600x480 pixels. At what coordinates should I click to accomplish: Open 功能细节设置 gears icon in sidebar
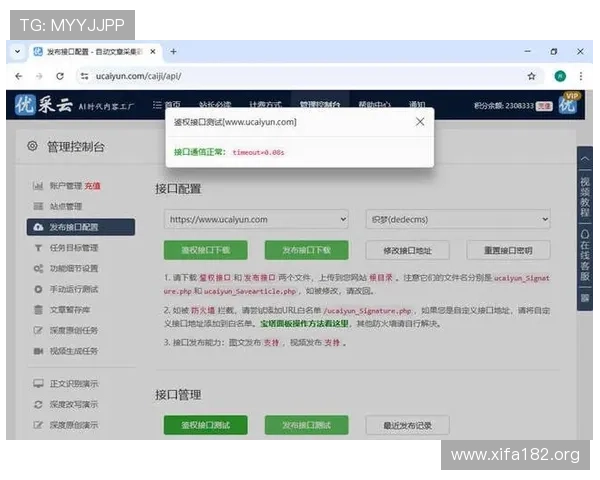(x=38, y=268)
